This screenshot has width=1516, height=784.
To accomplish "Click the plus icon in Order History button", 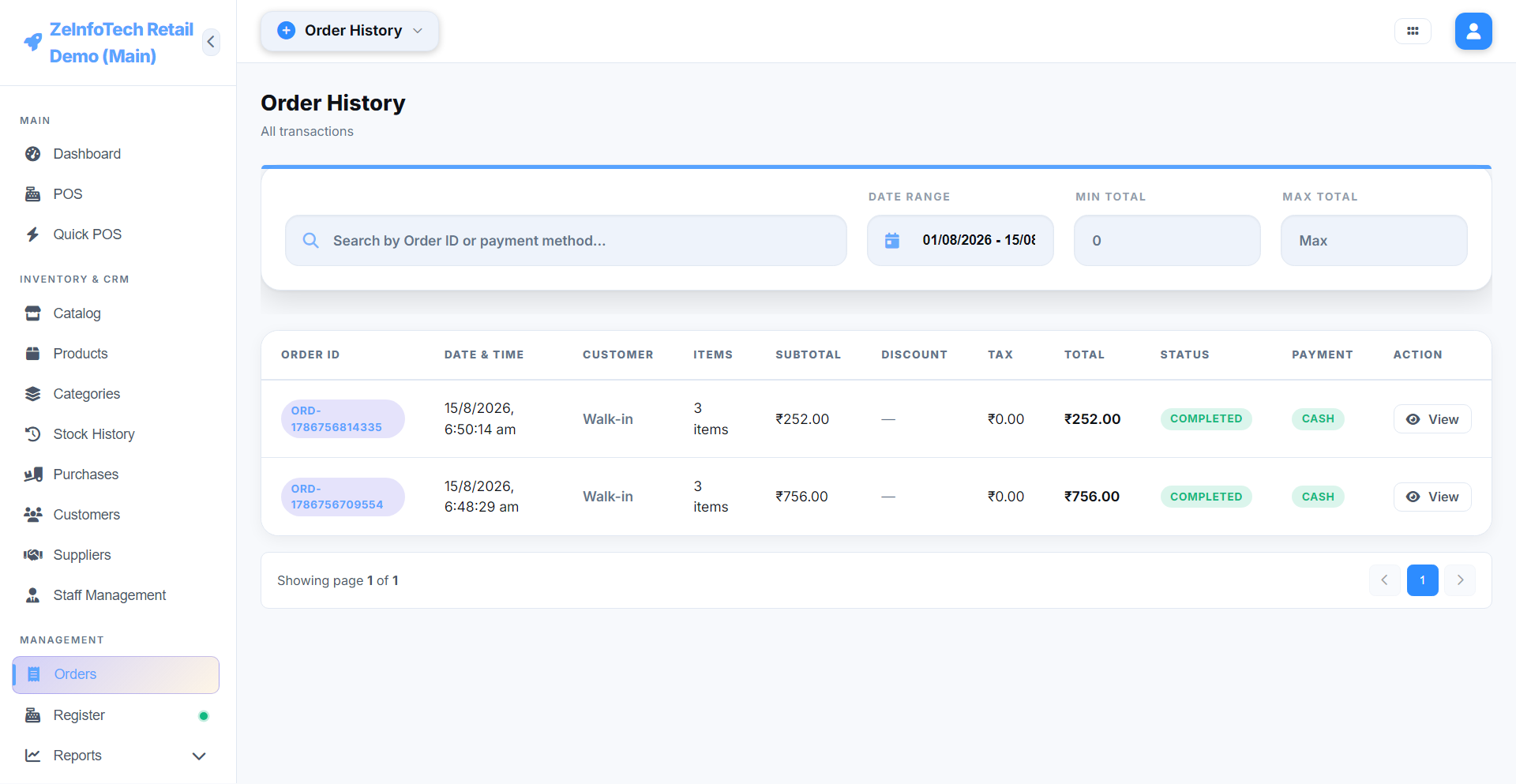I will (287, 31).
